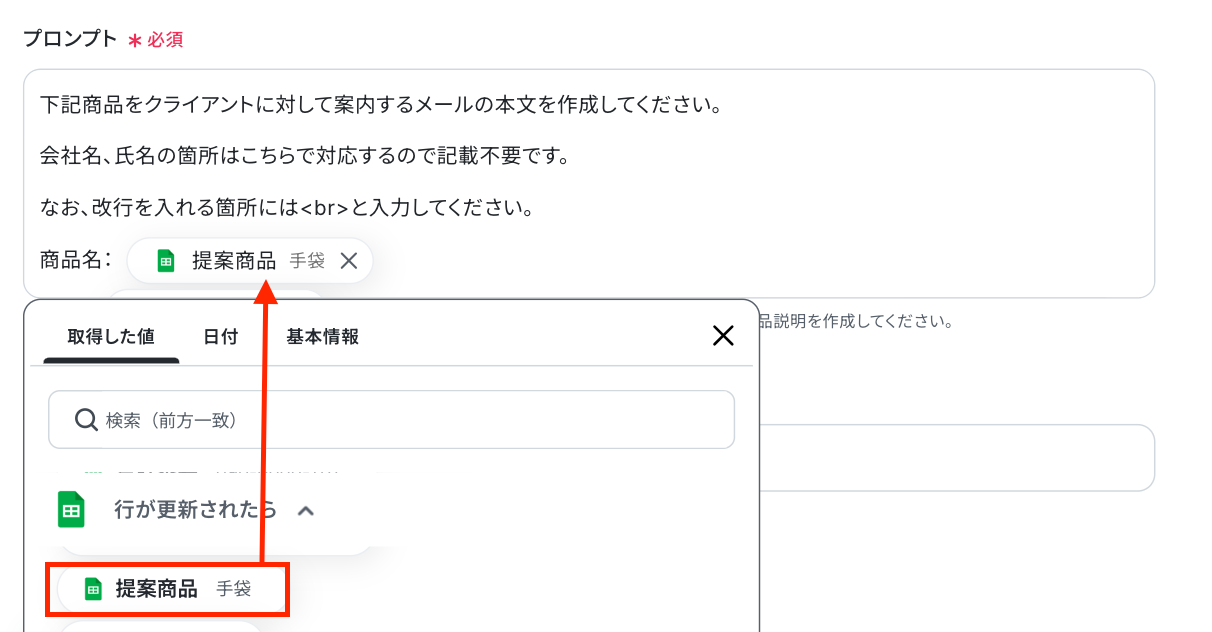Close the 取得した値 popup panel
This screenshot has height=632, width=1212.
[x=723, y=336]
